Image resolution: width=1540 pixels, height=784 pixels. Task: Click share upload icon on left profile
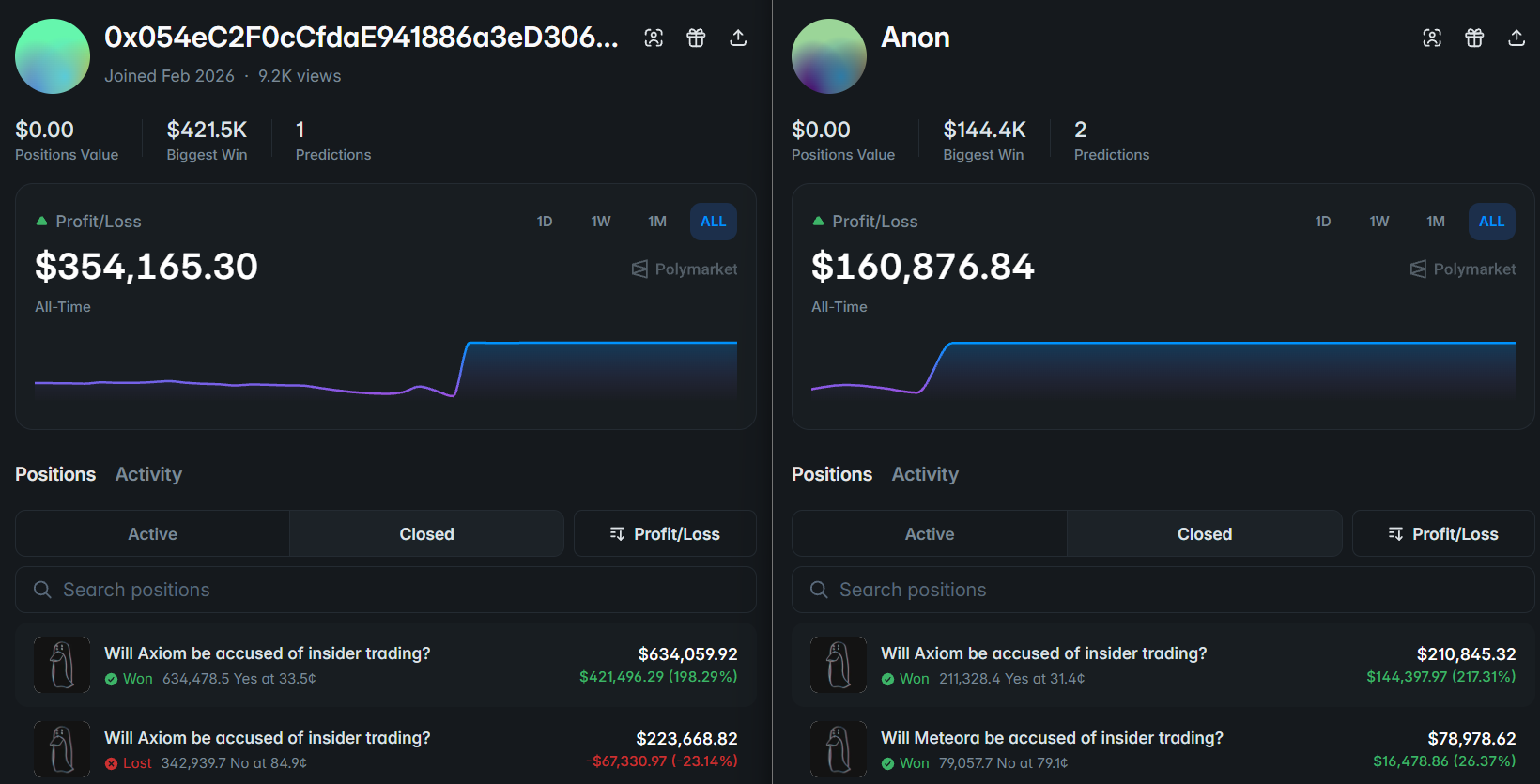738,38
